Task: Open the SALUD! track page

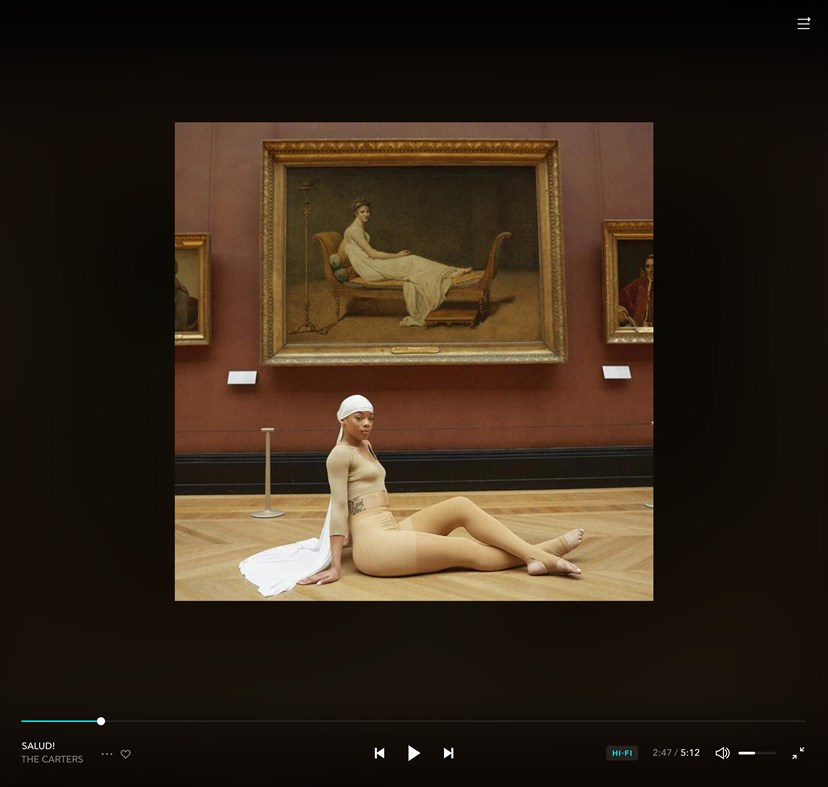Action: pos(38,746)
